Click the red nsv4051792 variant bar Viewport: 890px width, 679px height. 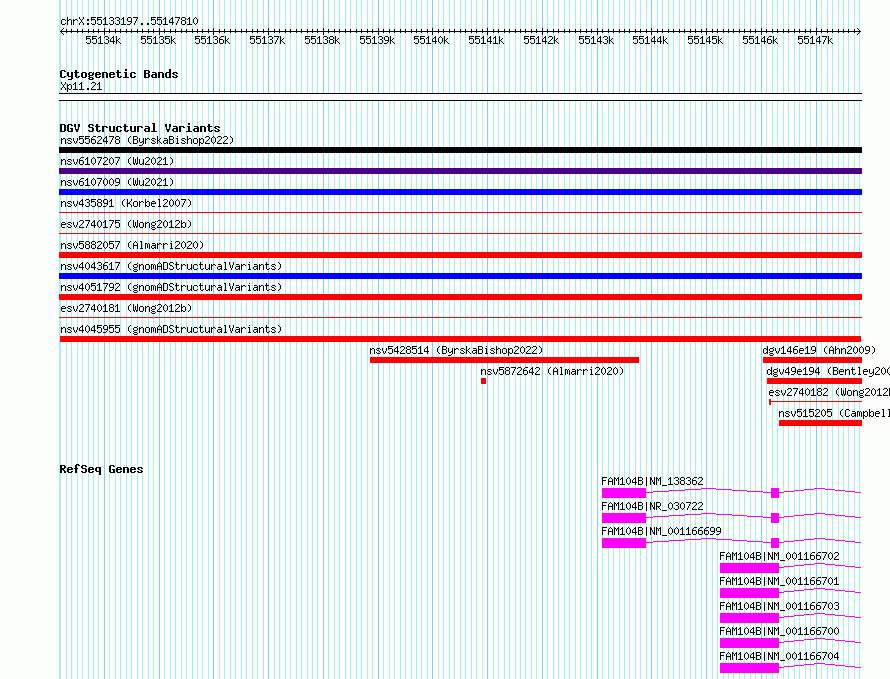pos(460,297)
